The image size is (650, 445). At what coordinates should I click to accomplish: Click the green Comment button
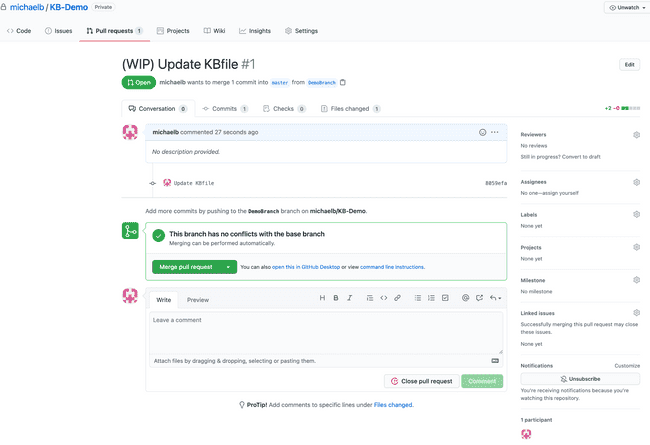tap(482, 381)
